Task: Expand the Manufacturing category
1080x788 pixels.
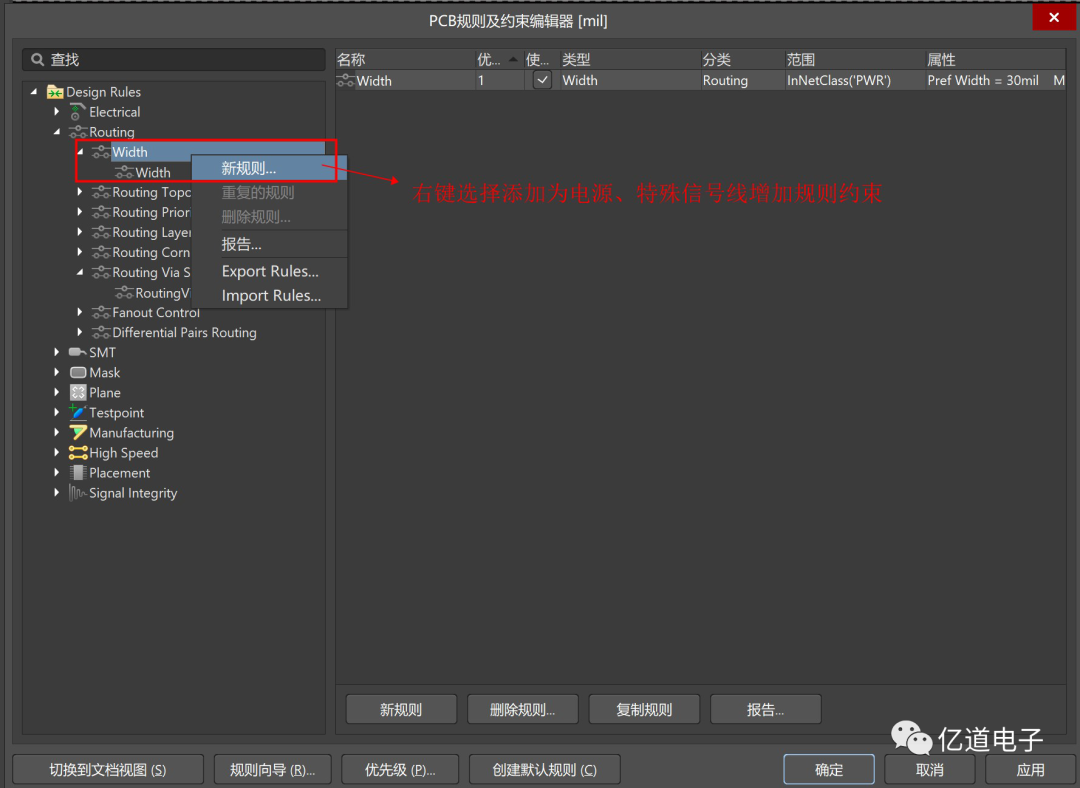Action: click(57, 432)
